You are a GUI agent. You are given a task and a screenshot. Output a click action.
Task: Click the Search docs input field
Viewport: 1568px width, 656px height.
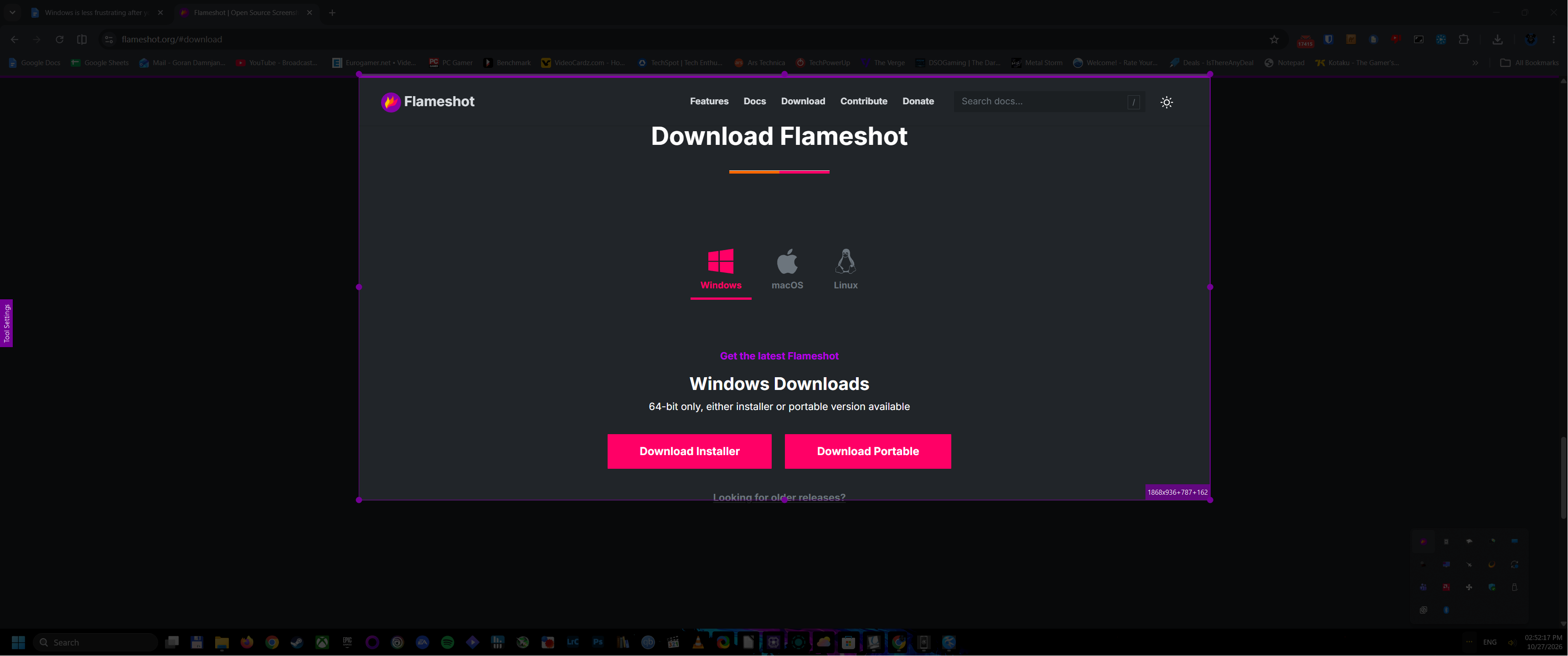1049,102
